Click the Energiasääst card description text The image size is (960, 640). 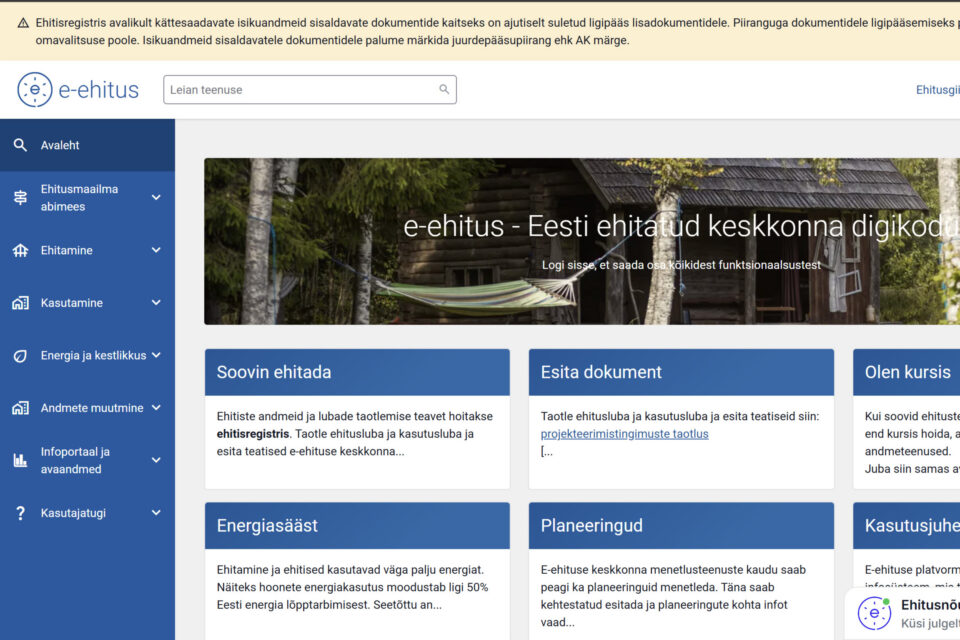pos(353,587)
